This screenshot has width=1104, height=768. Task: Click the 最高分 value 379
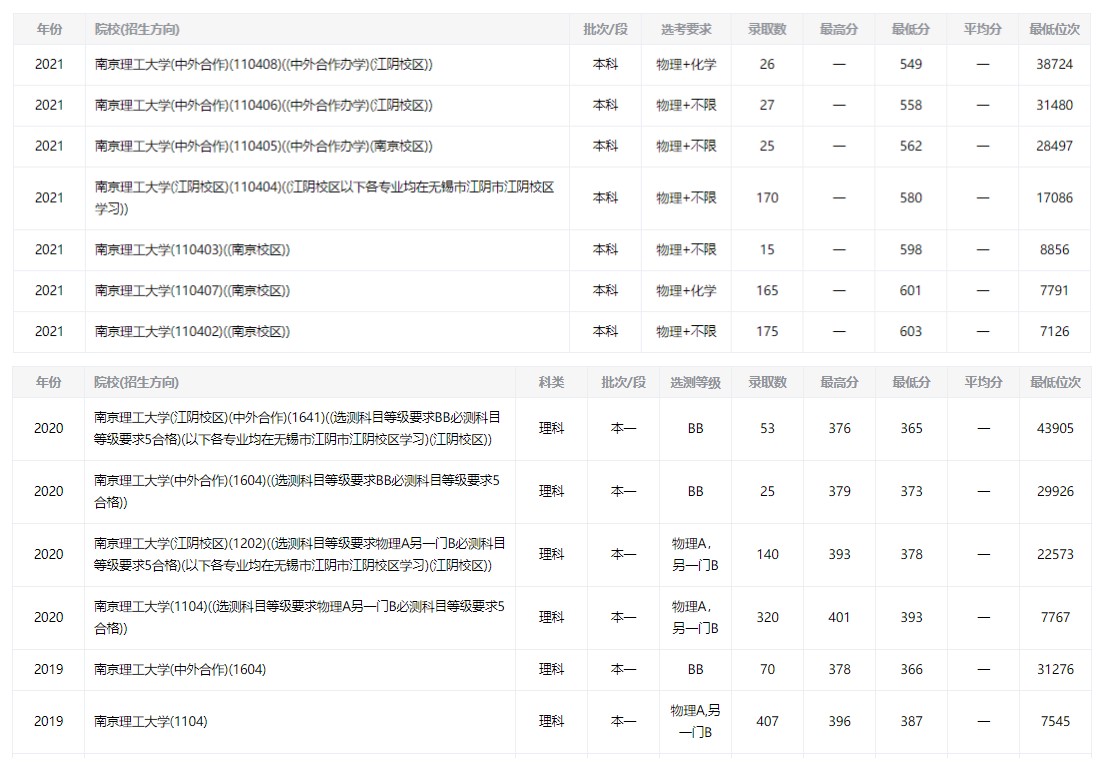[x=839, y=492]
